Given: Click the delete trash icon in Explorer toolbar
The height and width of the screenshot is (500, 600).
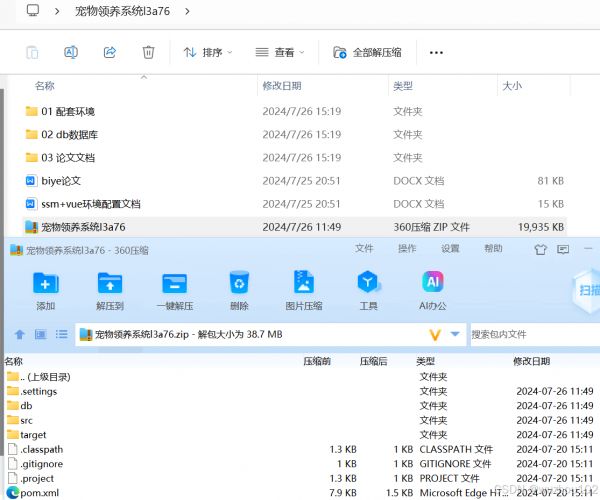Looking at the screenshot, I should pos(148,52).
